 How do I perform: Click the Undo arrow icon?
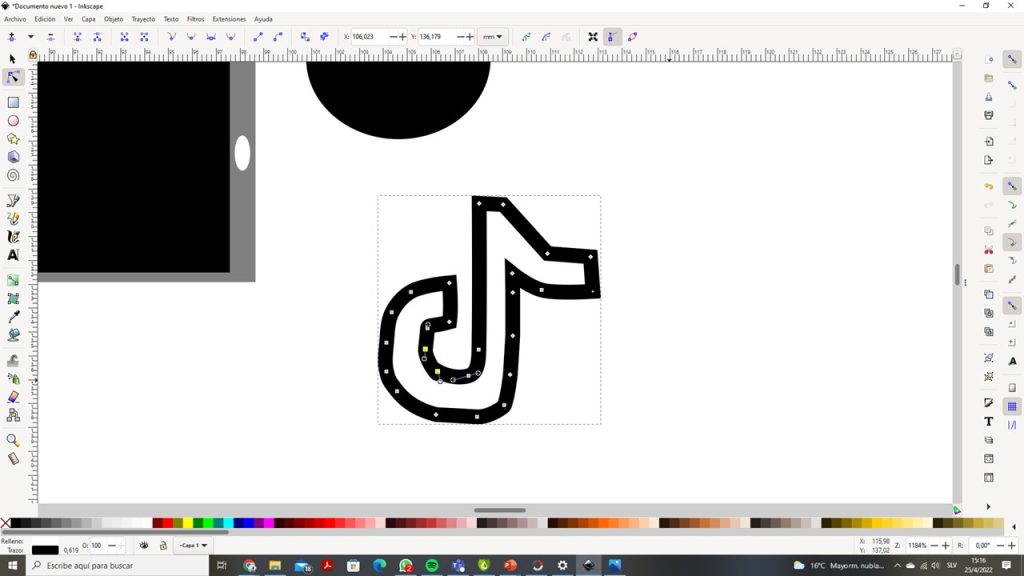click(x=989, y=186)
